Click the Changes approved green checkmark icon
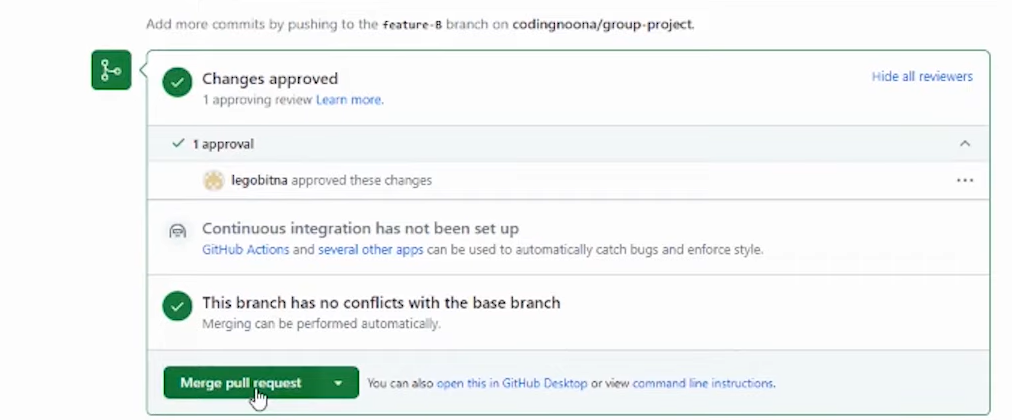Screen dimensions: 1012x420 178,83
